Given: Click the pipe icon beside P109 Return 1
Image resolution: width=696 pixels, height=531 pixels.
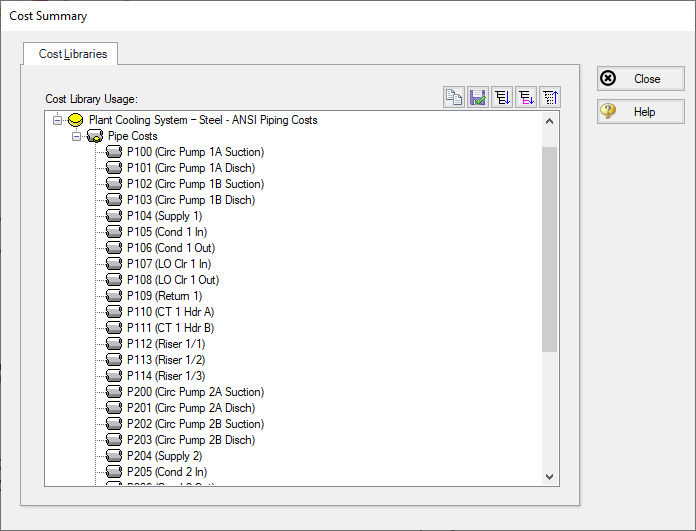Looking at the screenshot, I should pos(114,296).
